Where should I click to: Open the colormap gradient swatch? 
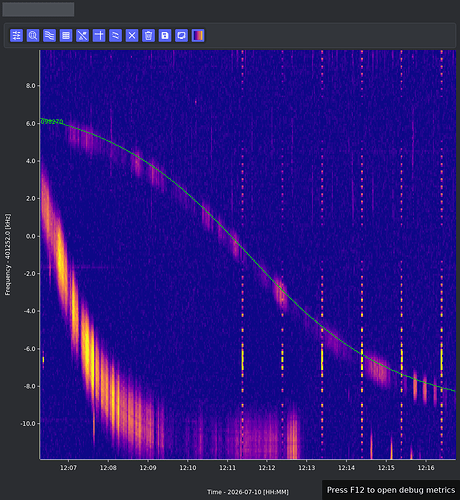pyautogui.click(x=198, y=35)
